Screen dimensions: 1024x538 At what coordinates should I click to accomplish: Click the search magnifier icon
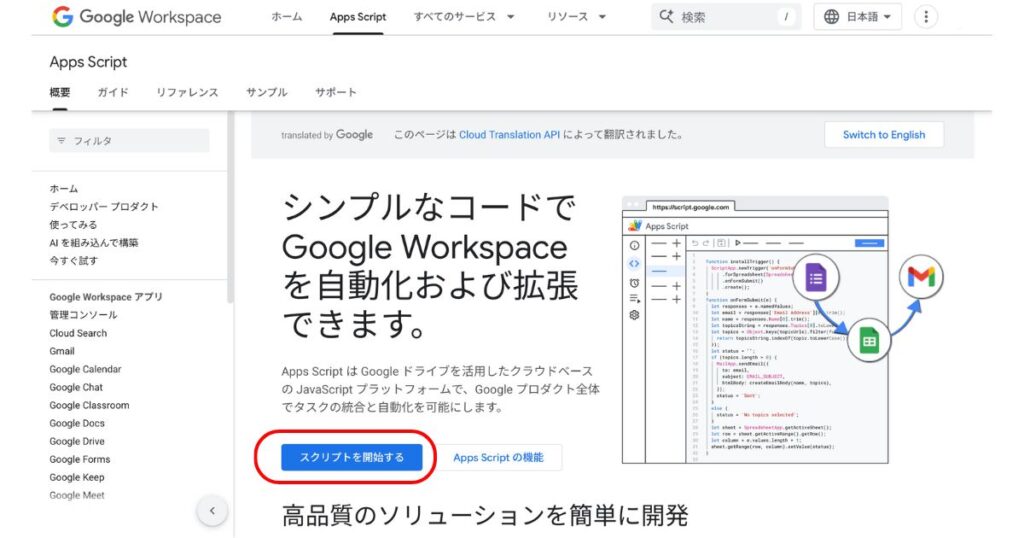click(665, 16)
